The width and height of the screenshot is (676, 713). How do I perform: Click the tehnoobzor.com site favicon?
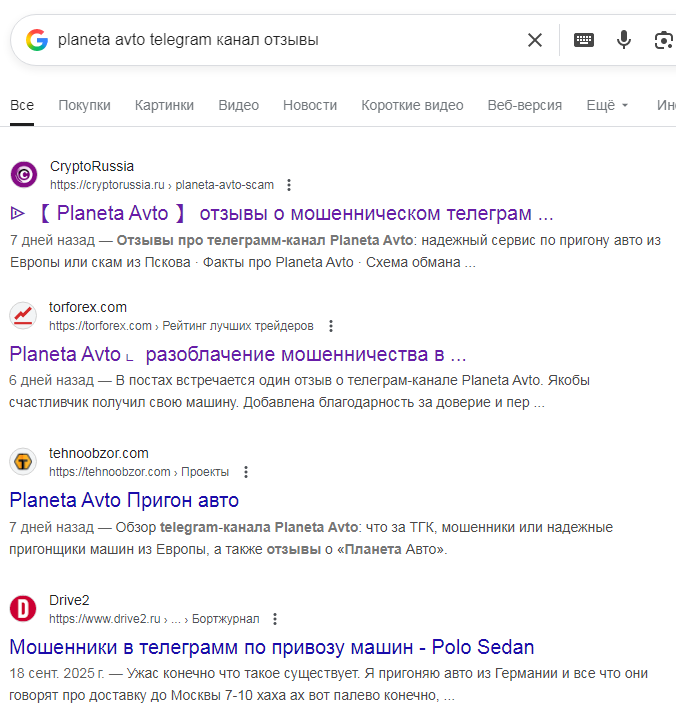pos(24,462)
